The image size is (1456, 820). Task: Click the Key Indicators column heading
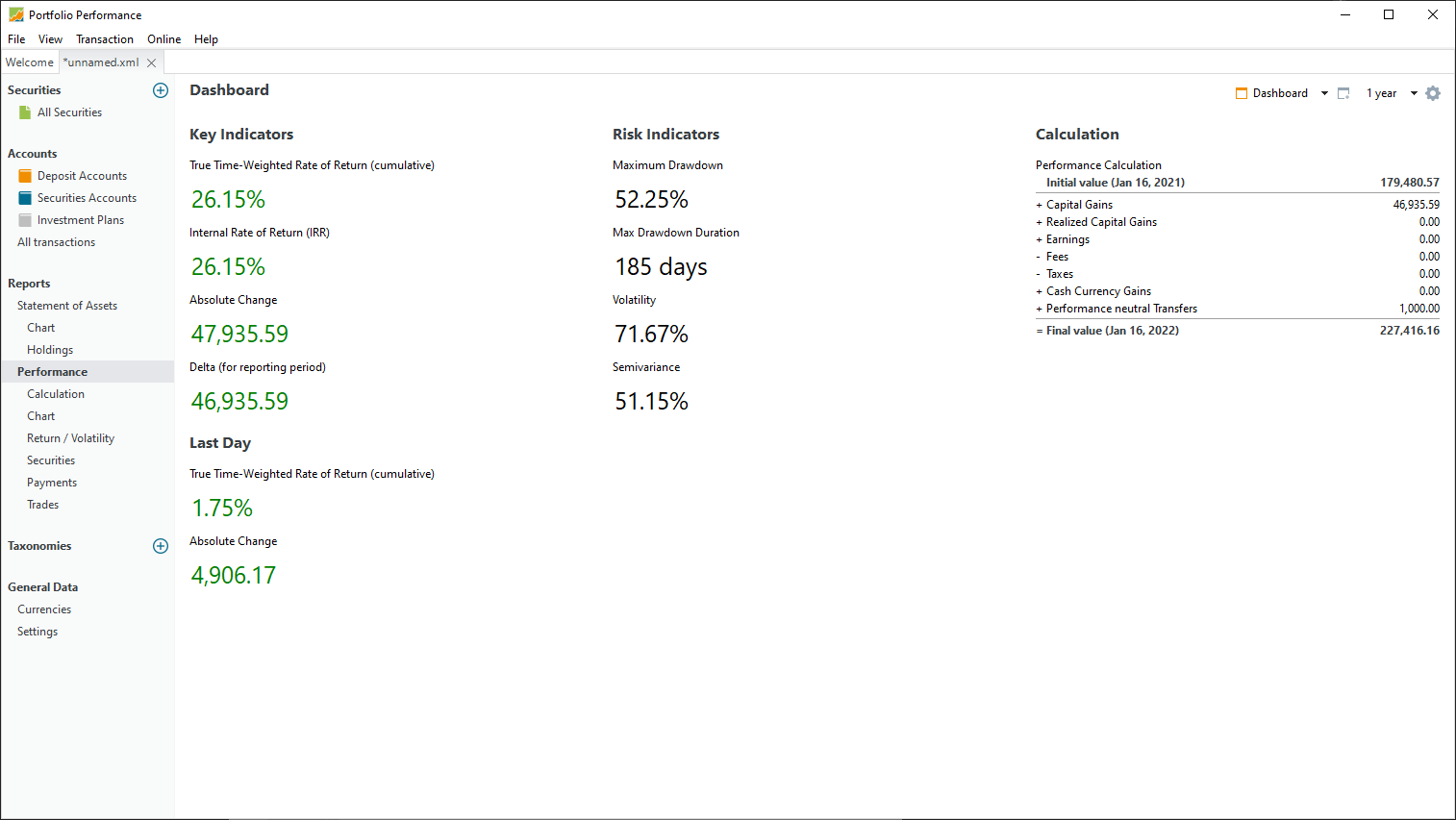241,135
